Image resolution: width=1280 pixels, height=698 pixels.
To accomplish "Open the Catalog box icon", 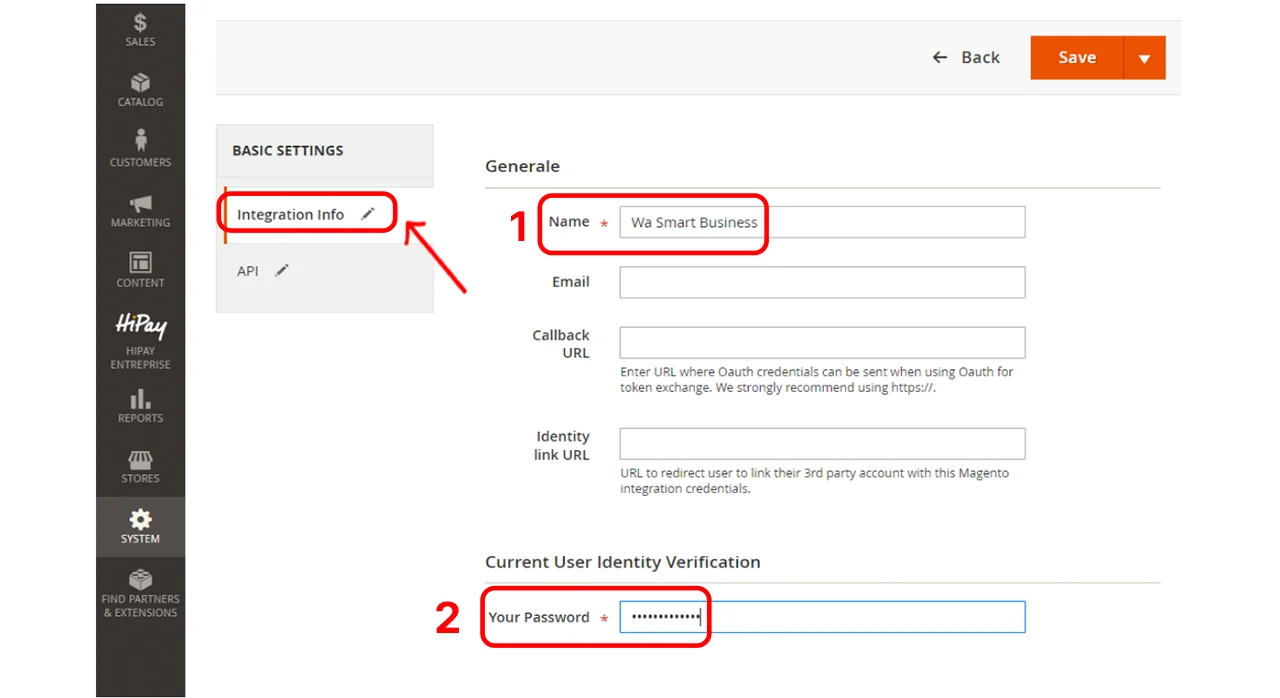I will pos(140,83).
